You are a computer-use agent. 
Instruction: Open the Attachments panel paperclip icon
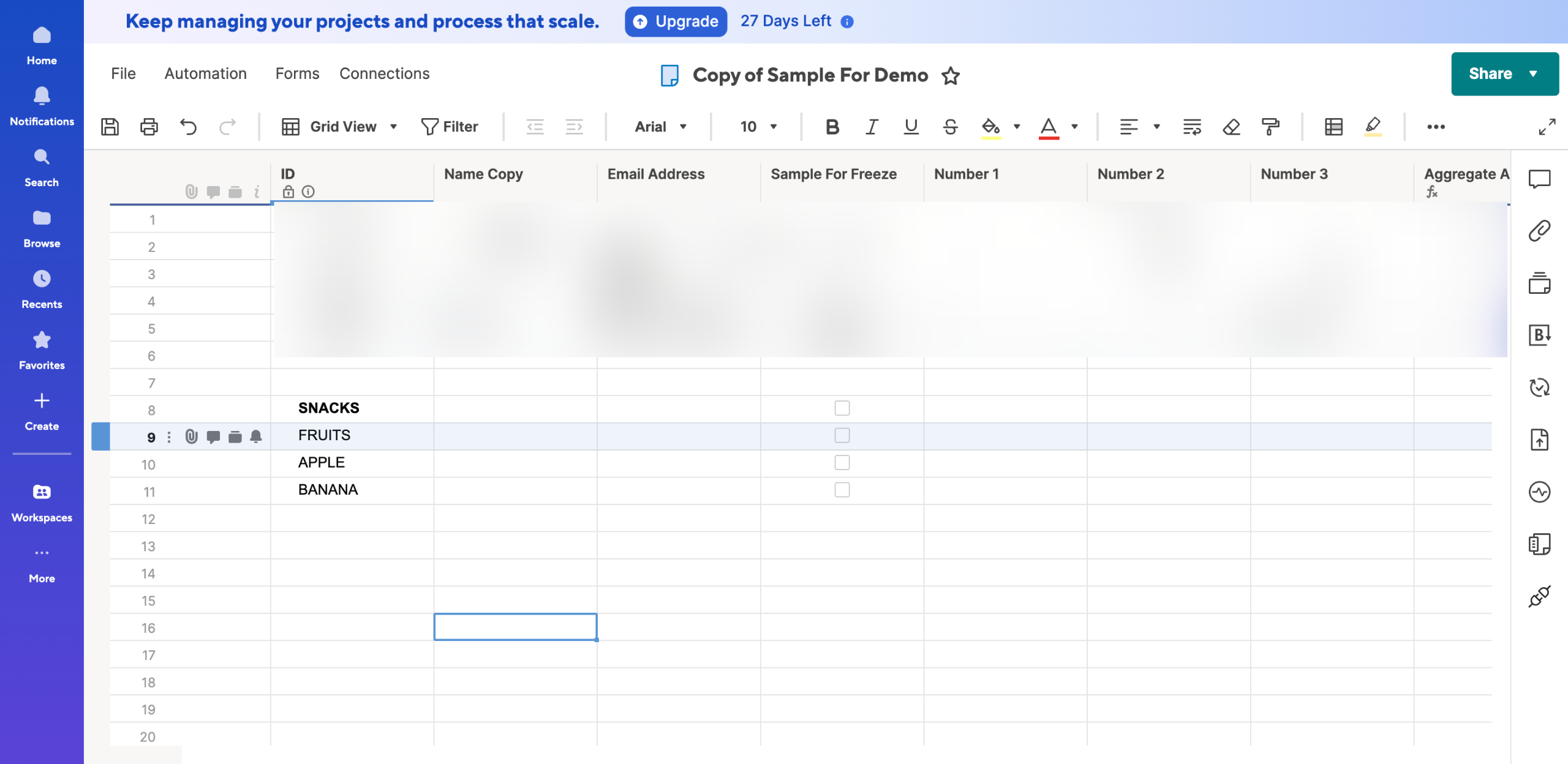(x=1539, y=231)
